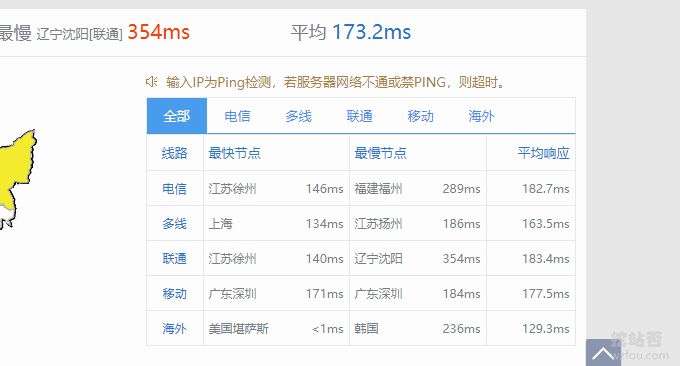This screenshot has width=680, height=366.
Task: Click 韩国 slowest node
Action: pos(366,329)
